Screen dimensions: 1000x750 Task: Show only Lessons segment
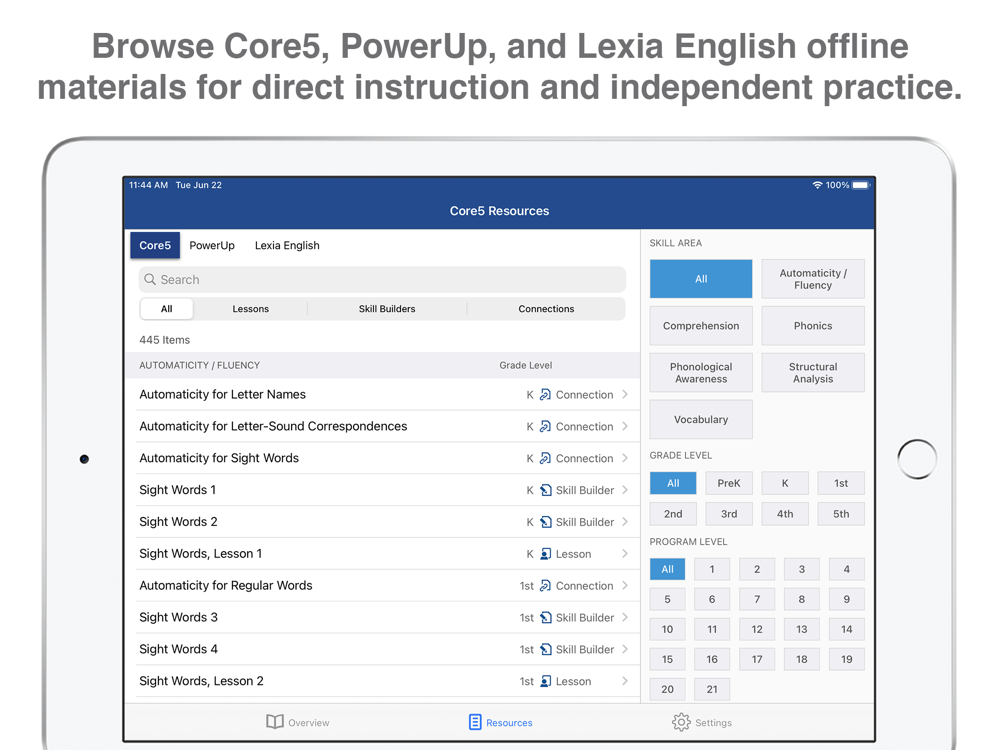coord(251,309)
